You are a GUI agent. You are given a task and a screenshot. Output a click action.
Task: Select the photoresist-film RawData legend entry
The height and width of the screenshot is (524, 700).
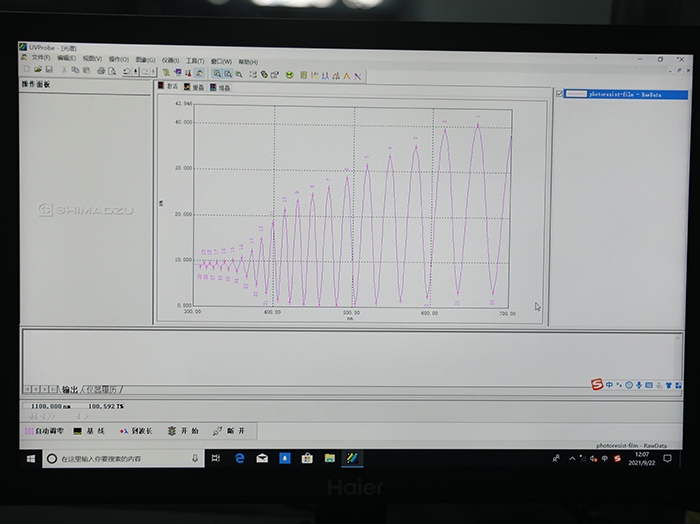click(624, 94)
